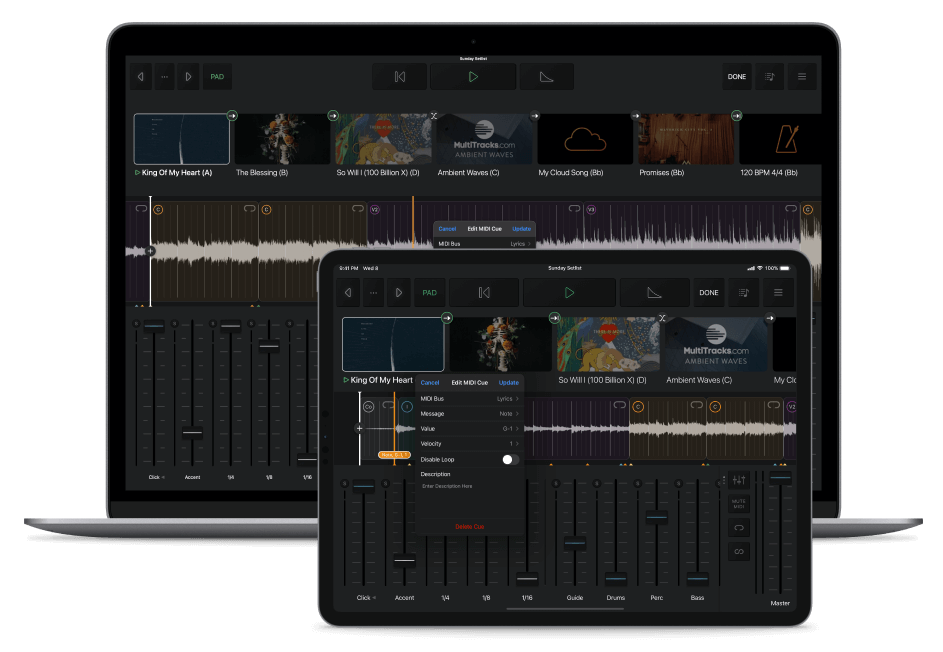Expand the MIDI Bus Lyrics option on iPad
Screen dimensions: 943x652
(508, 398)
